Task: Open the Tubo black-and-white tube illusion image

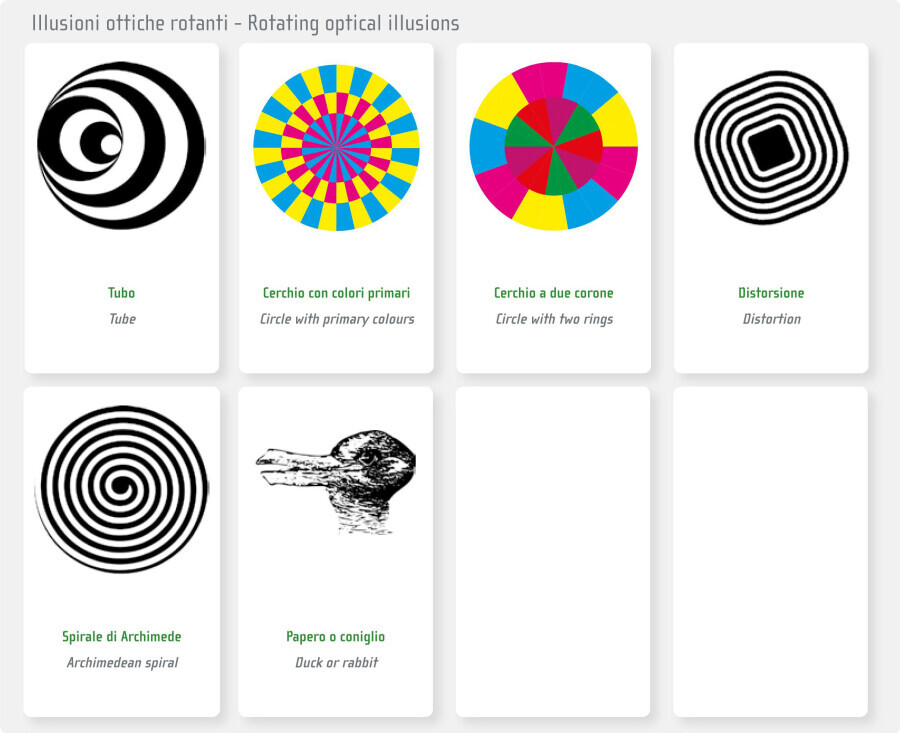Action: point(121,146)
